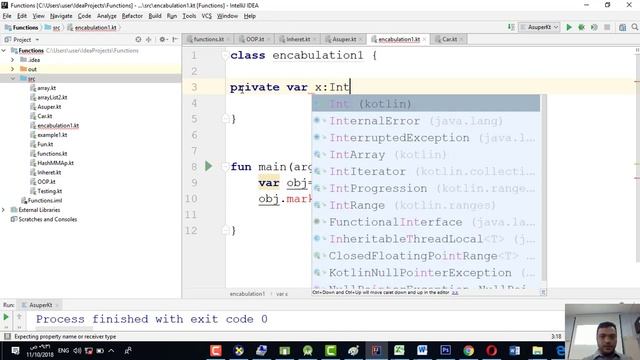Expand the out folder
Image resolution: width=640 pixels, height=360 pixels.
pyautogui.click(x=13, y=69)
